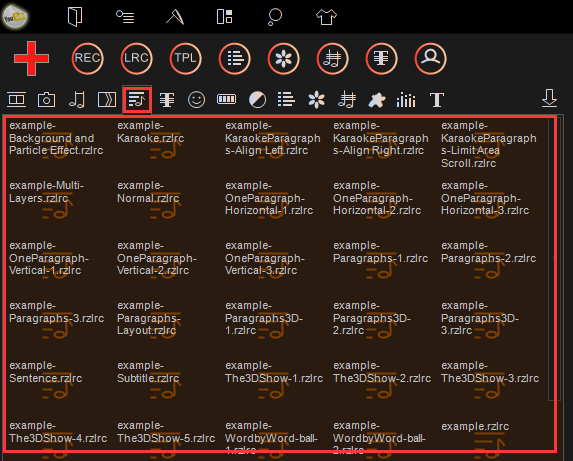Open the T-shirt skin icon

coord(326,17)
